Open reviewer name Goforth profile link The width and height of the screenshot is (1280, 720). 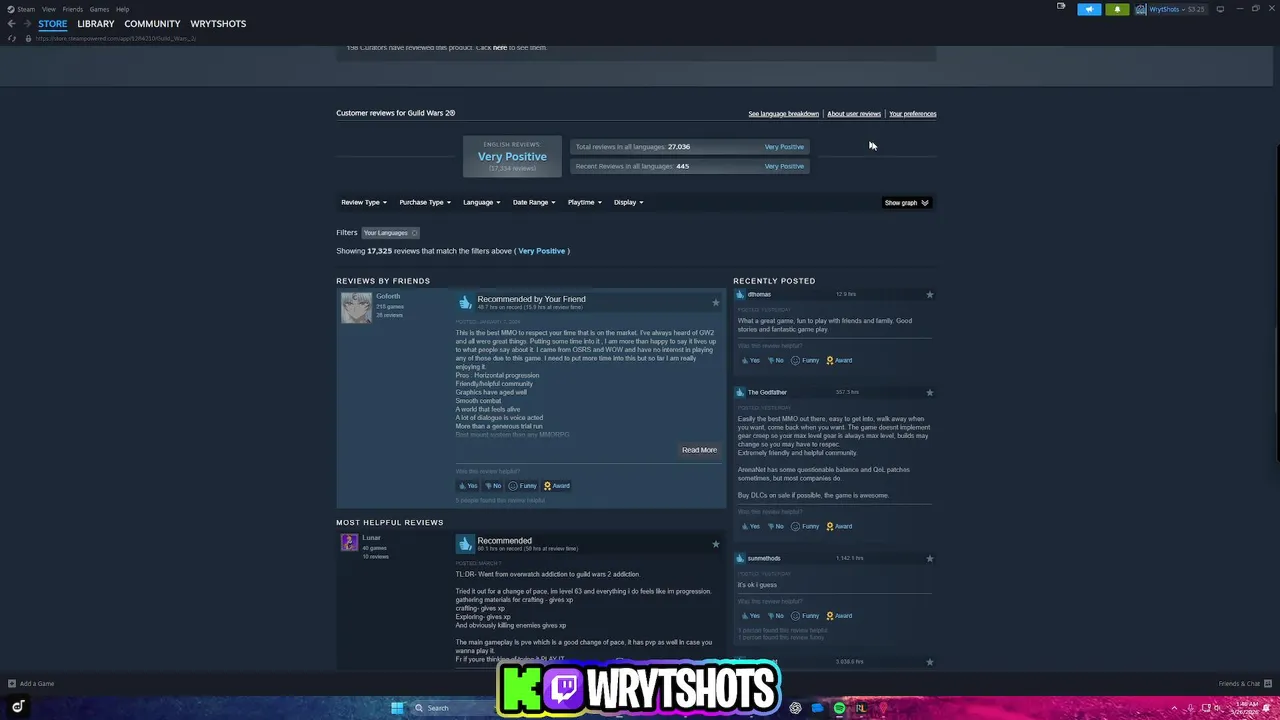(x=388, y=296)
